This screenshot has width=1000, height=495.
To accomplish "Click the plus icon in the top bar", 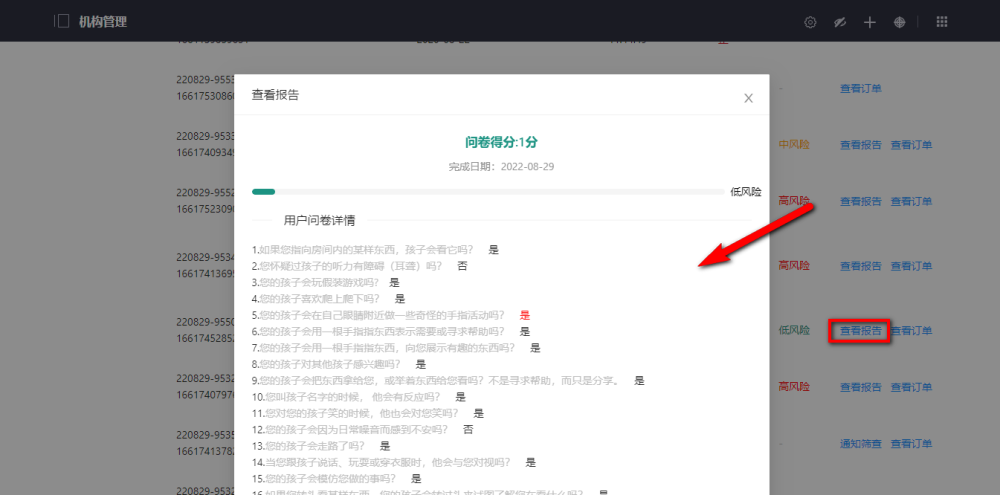I will click(869, 22).
